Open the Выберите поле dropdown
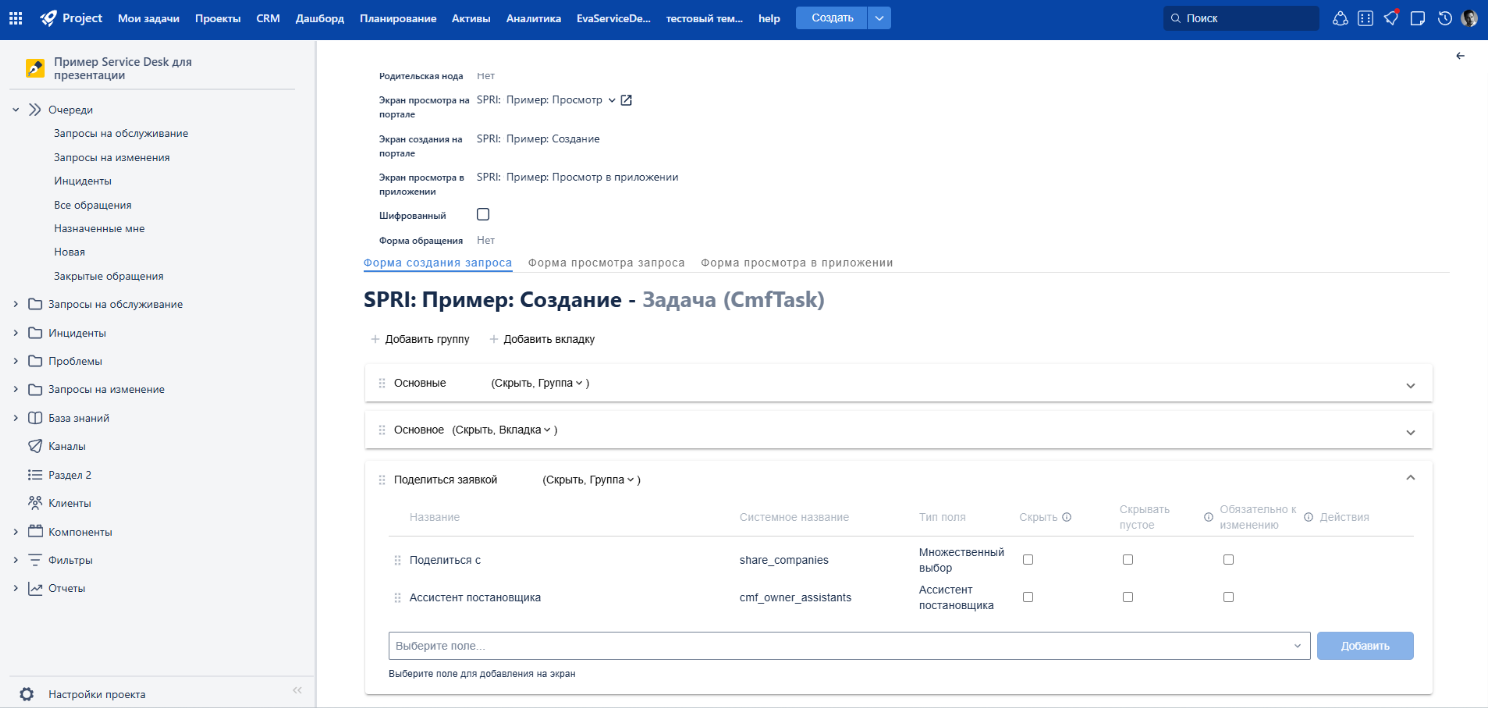Viewport: 1488px width, 708px height. (848, 646)
